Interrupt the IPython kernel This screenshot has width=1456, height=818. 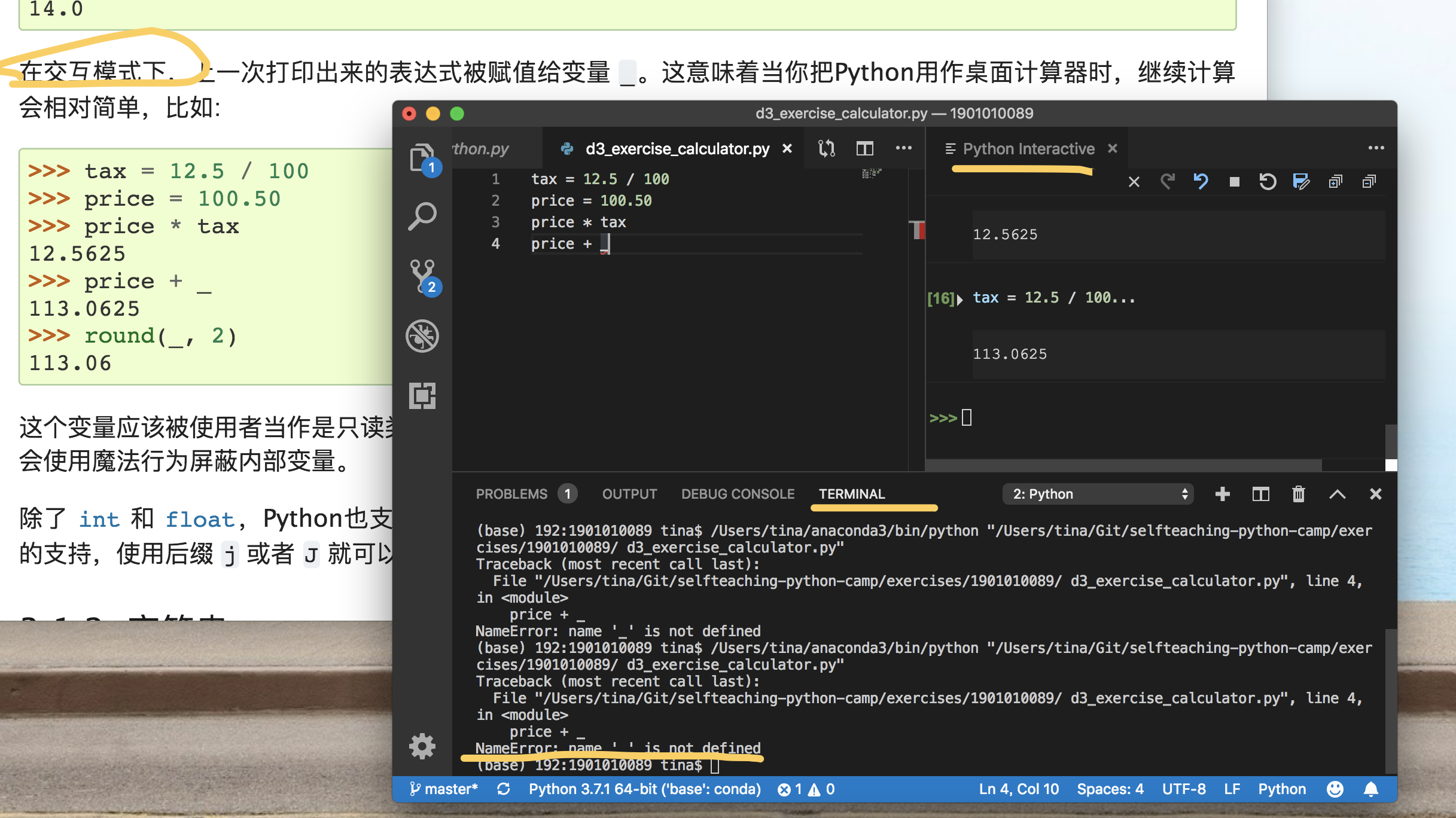click(x=1234, y=182)
